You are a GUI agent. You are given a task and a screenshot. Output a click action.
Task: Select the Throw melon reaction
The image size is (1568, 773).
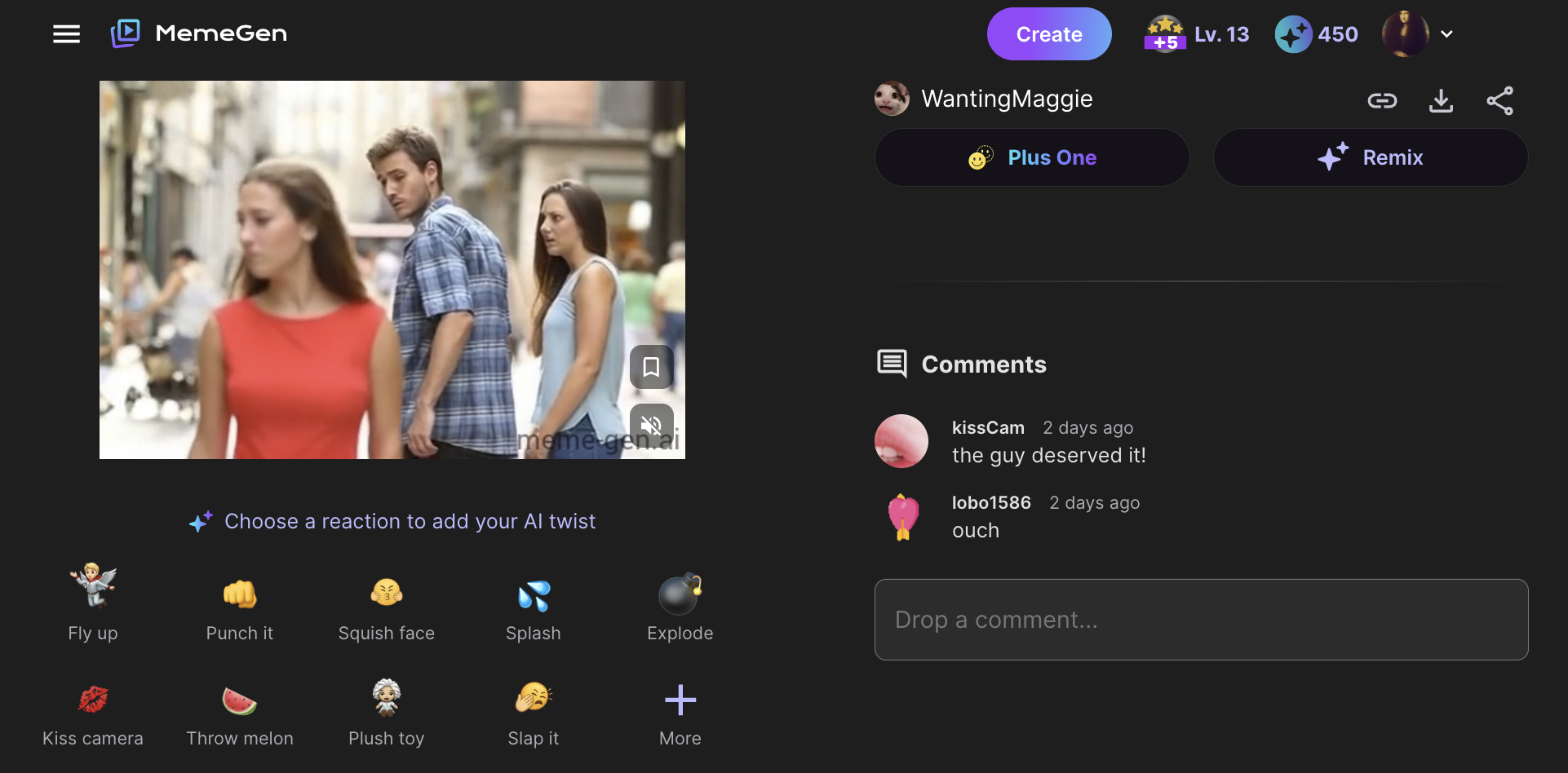click(x=239, y=713)
